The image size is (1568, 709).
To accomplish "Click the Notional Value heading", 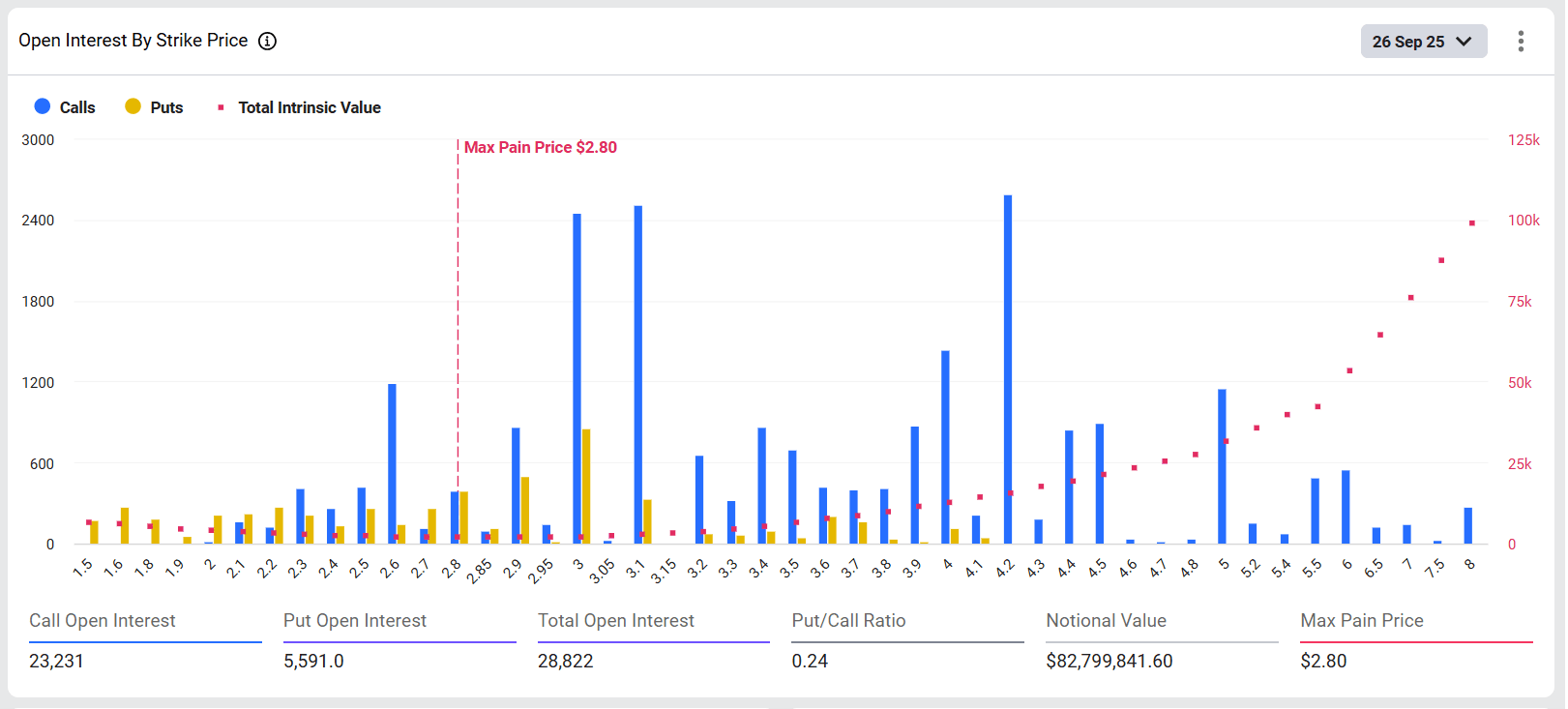I will tap(1106, 621).
